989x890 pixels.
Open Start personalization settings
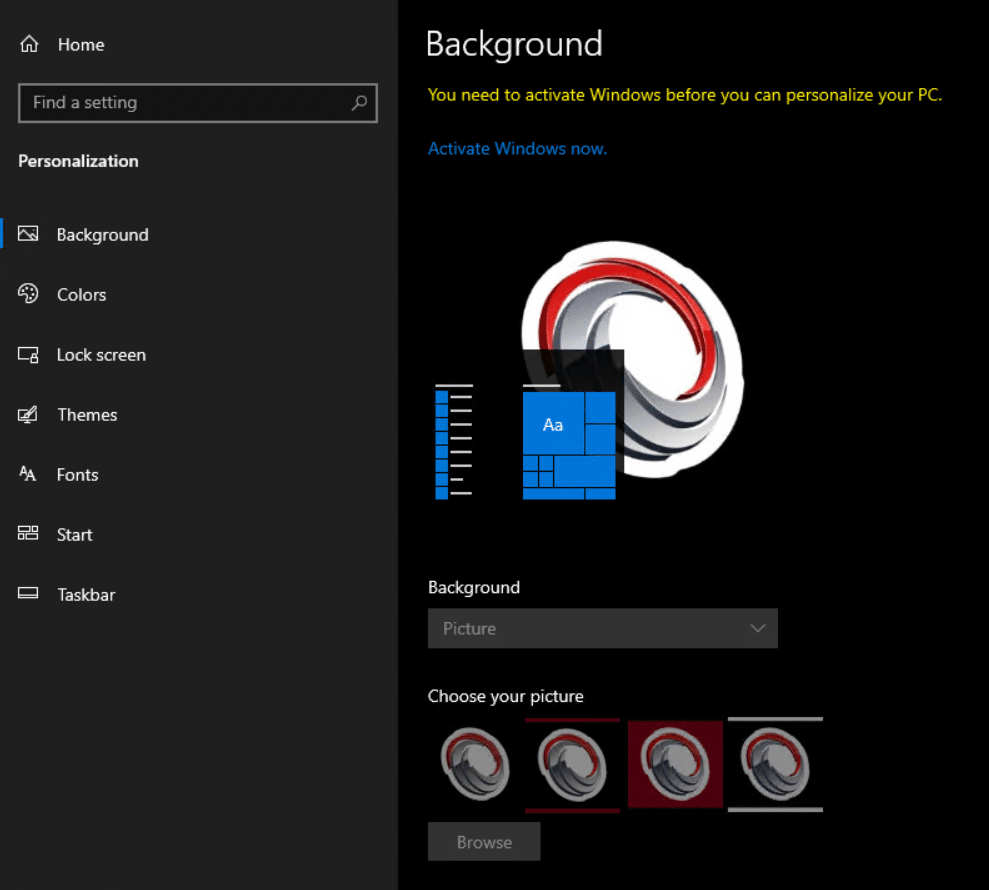click(74, 535)
